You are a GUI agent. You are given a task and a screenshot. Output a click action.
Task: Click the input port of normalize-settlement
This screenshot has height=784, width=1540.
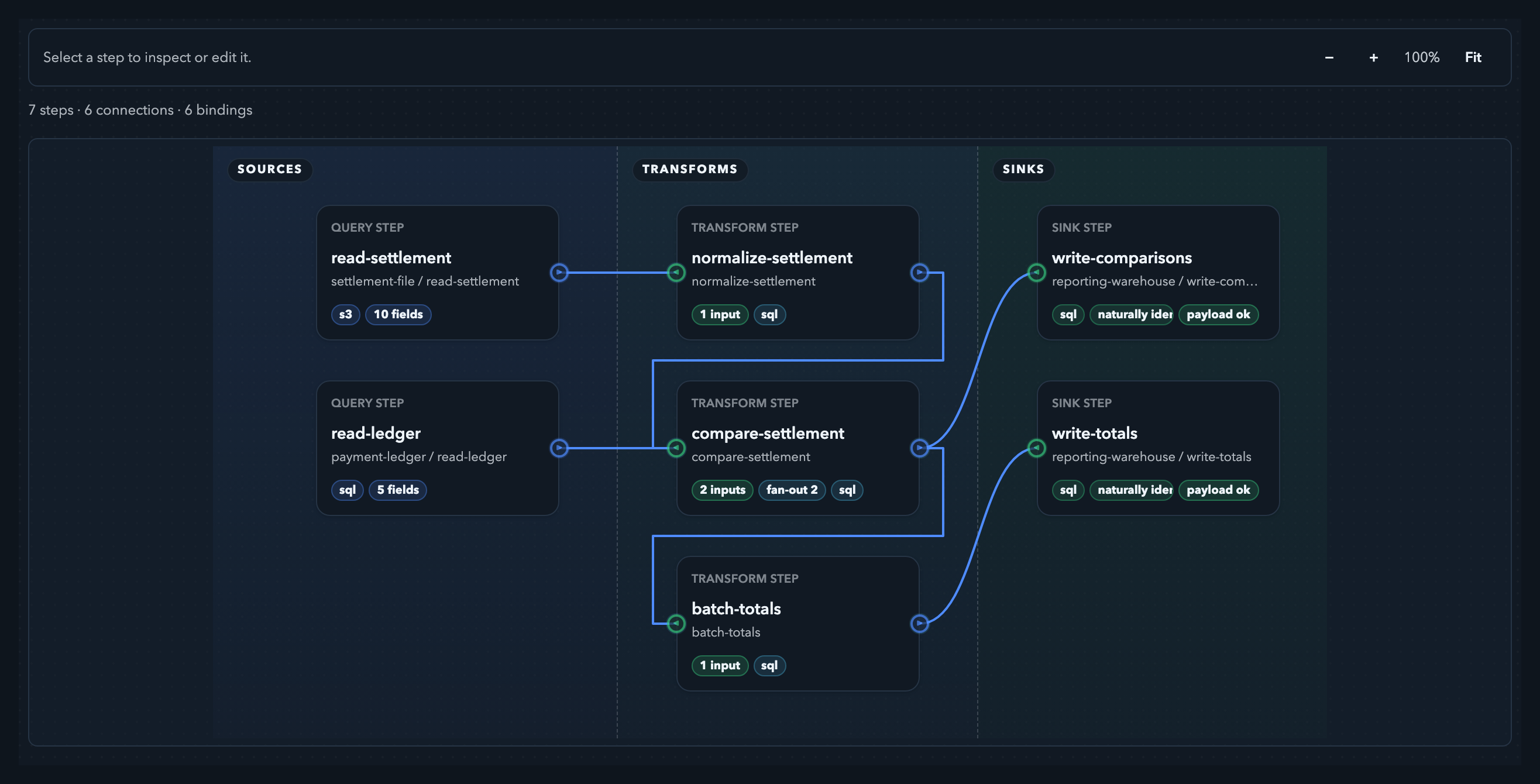(676, 273)
